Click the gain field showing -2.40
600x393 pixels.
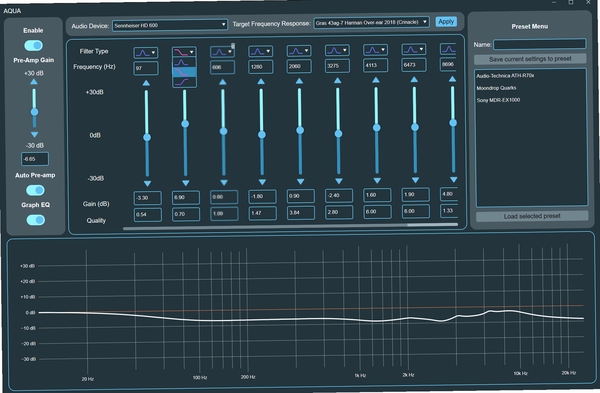[339, 195]
